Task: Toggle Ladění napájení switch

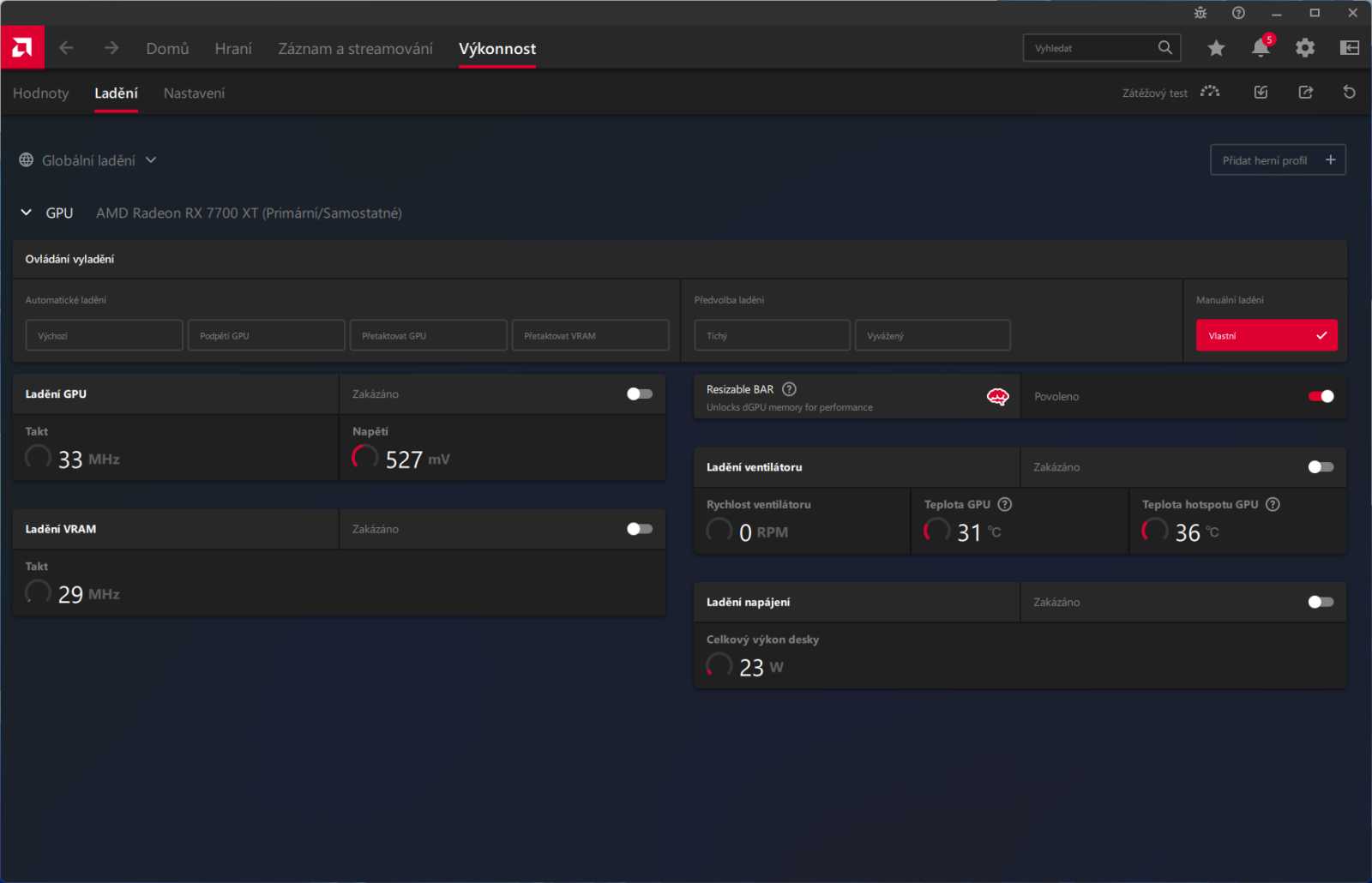Action: coord(1321,602)
